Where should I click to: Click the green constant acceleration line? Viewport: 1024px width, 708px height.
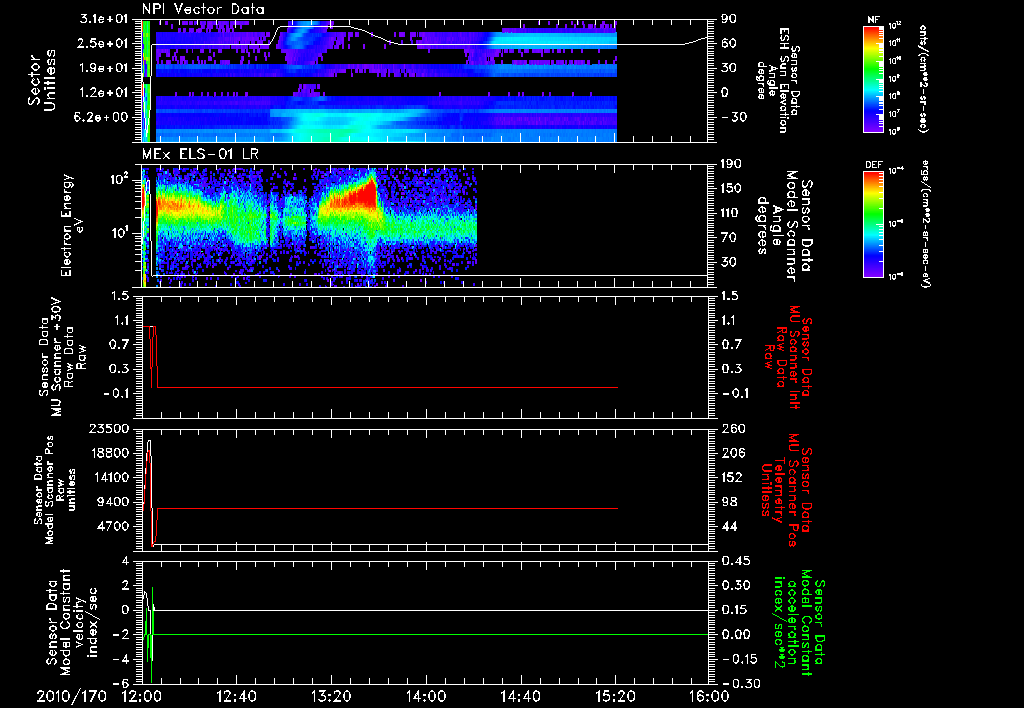(x=431, y=634)
